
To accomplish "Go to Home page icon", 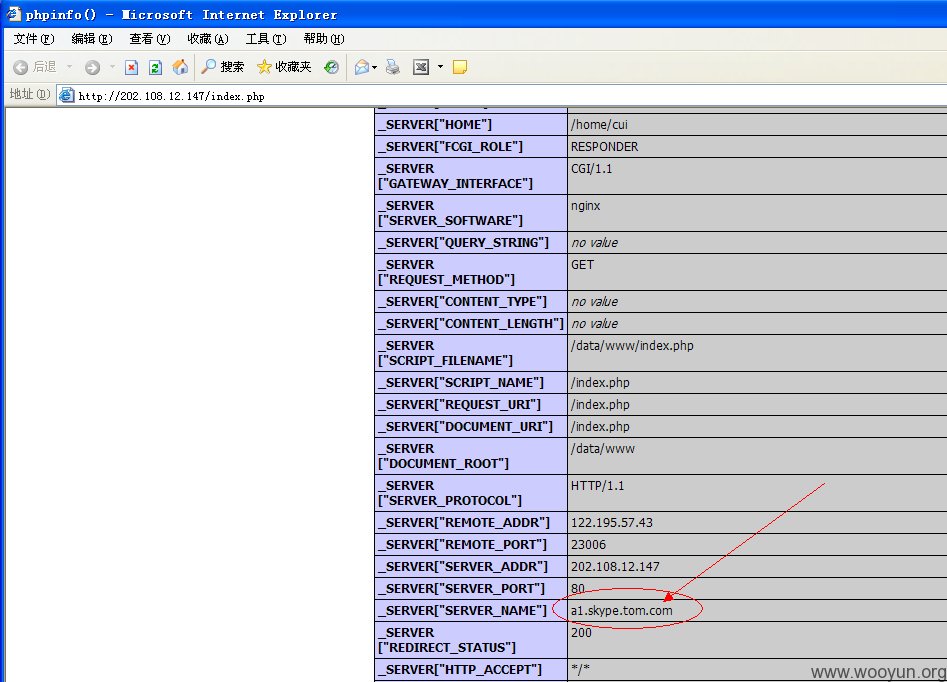I will tap(180, 67).
